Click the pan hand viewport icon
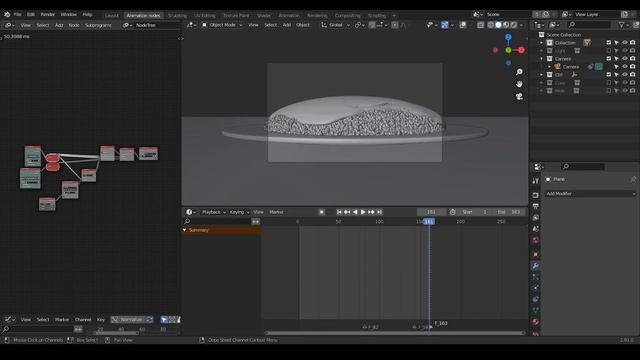Image resolution: width=640 pixels, height=360 pixels. tap(519, 84)
